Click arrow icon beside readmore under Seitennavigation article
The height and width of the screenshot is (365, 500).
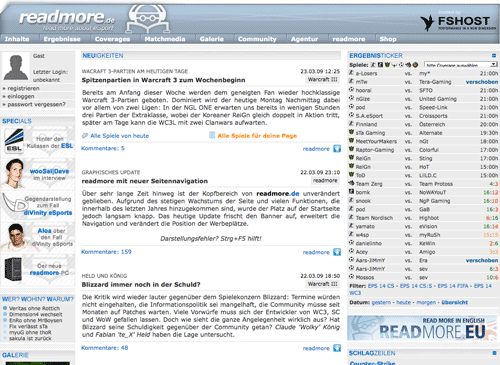click(337, 252)
